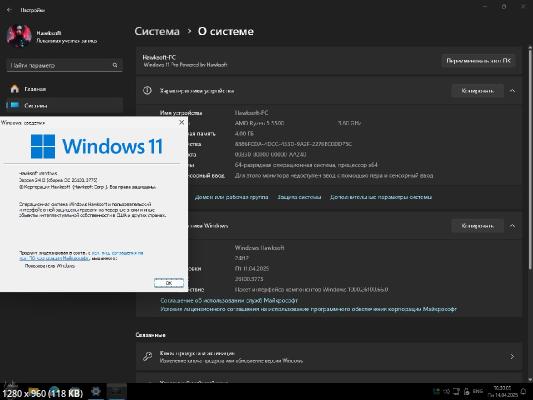The width and height of the screenshot is (533, 400).
Task: Open 'Соглашение об использовании служб Майкрософт' link
Action: pyautogui.click(x=229, y=300)
